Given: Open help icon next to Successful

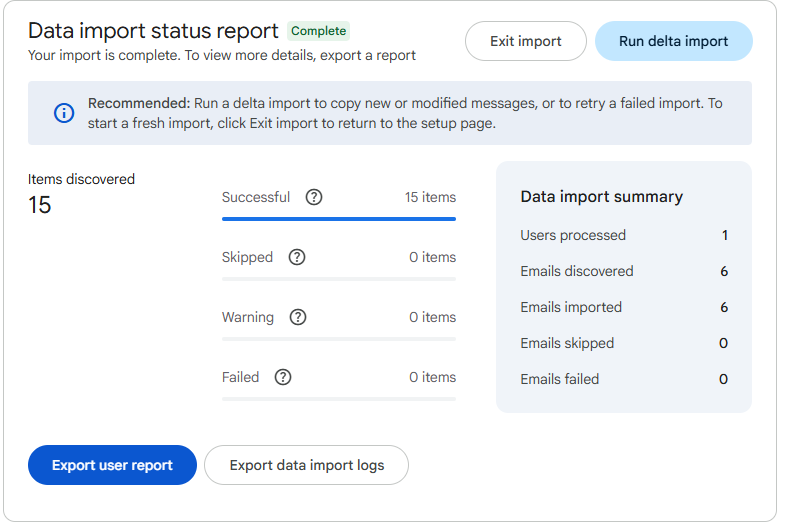Looking at the screenshot, I should 314,197.
